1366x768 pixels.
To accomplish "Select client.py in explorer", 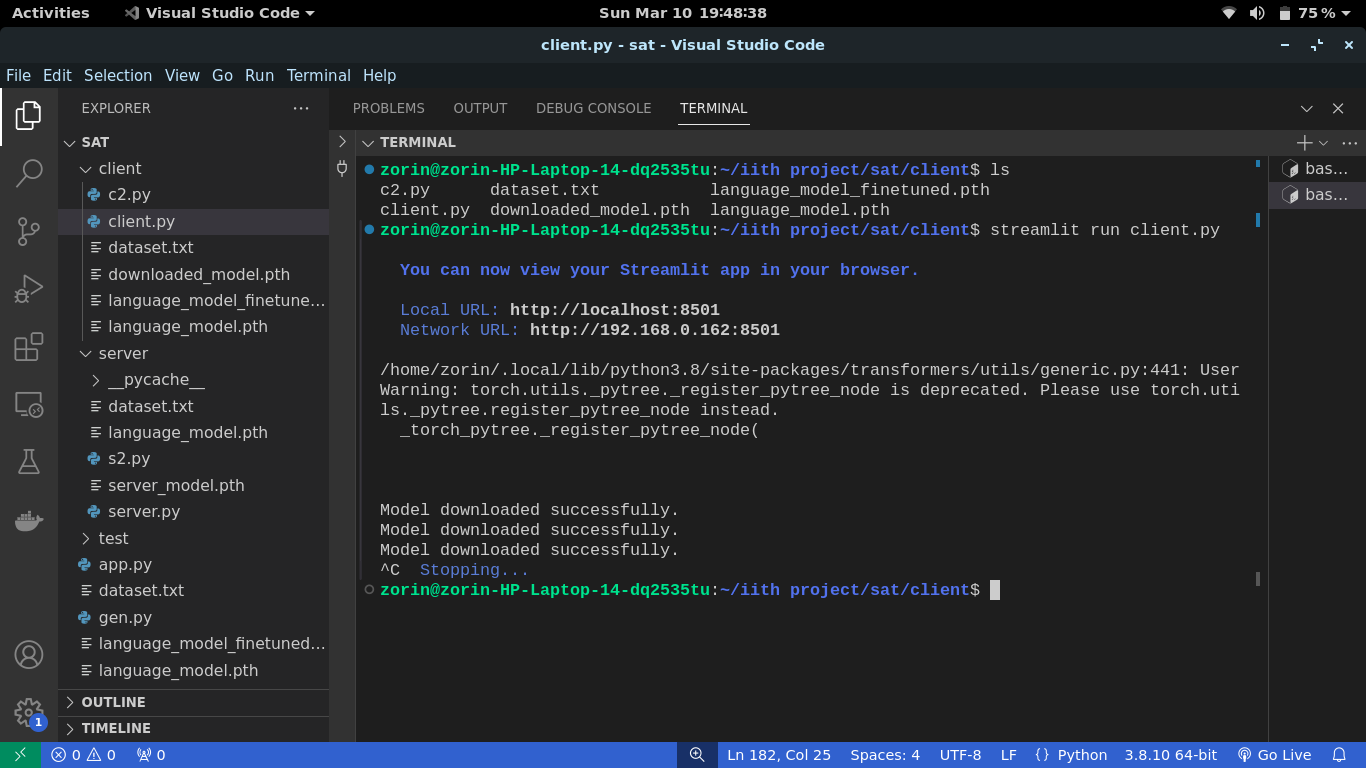I will pyautogui.click(x=193, y=221).
